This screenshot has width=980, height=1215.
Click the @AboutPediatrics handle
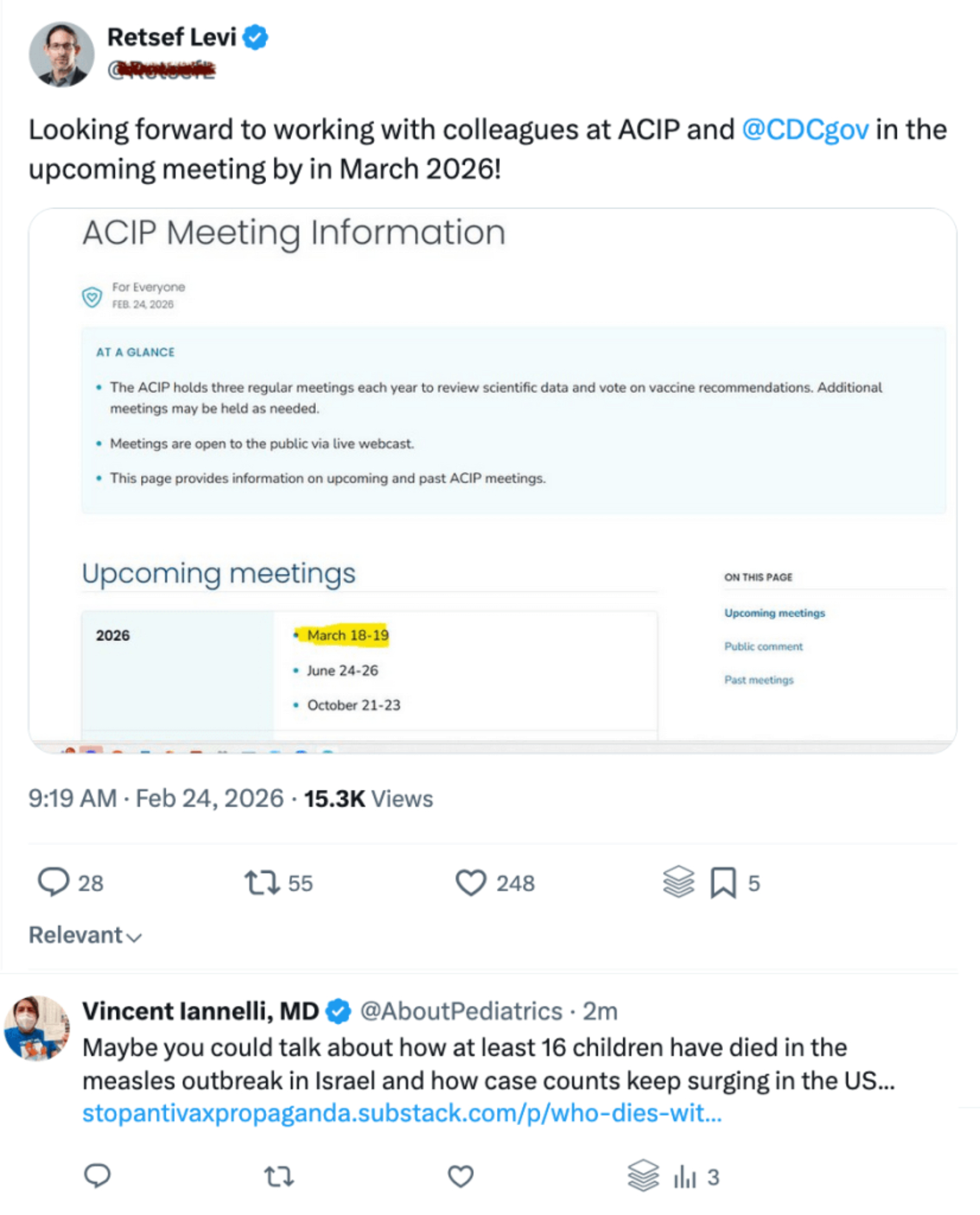click(461, 1011)
